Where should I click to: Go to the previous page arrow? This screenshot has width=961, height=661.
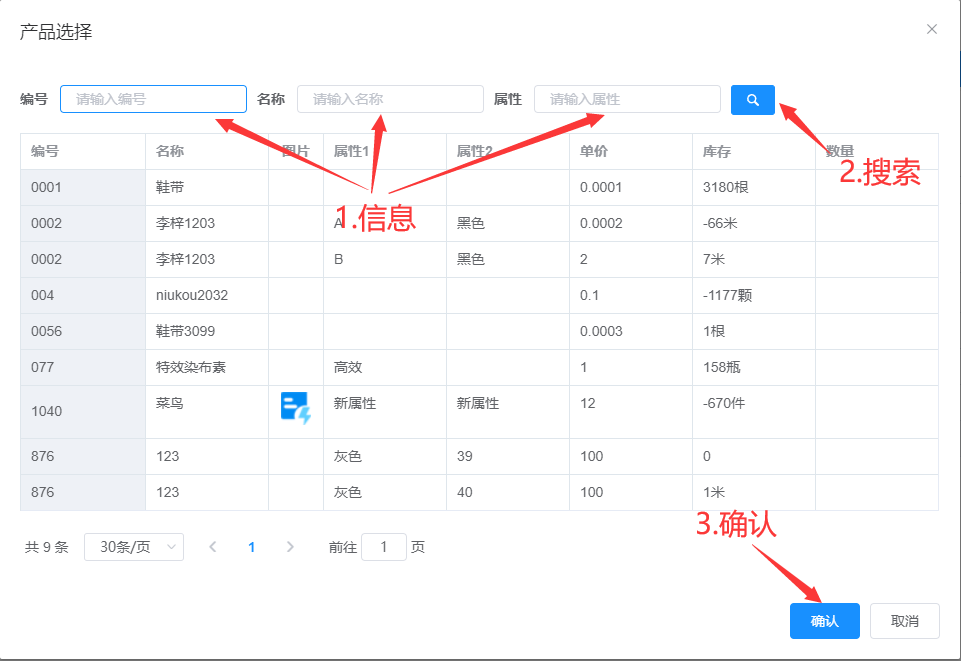pos(212,547)
